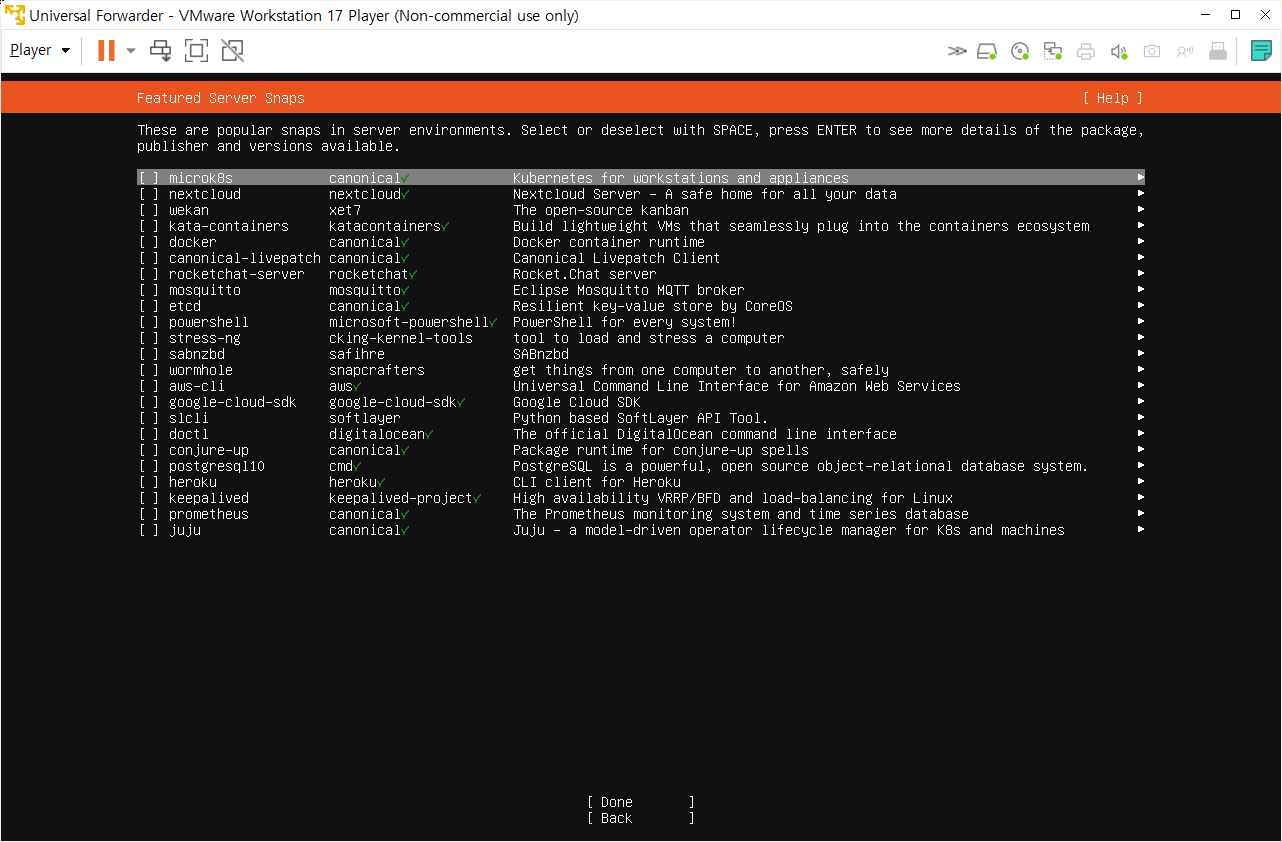Expand details arrow for google-cloud-sdk row
1282x842 pixels.
[1141, 402]
